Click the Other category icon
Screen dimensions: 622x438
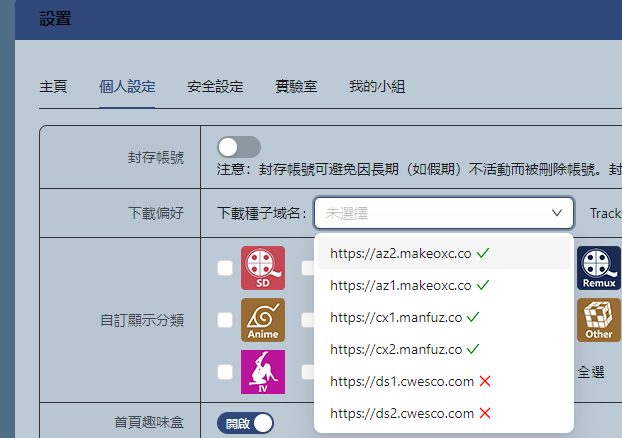click(x=599, y=320)
